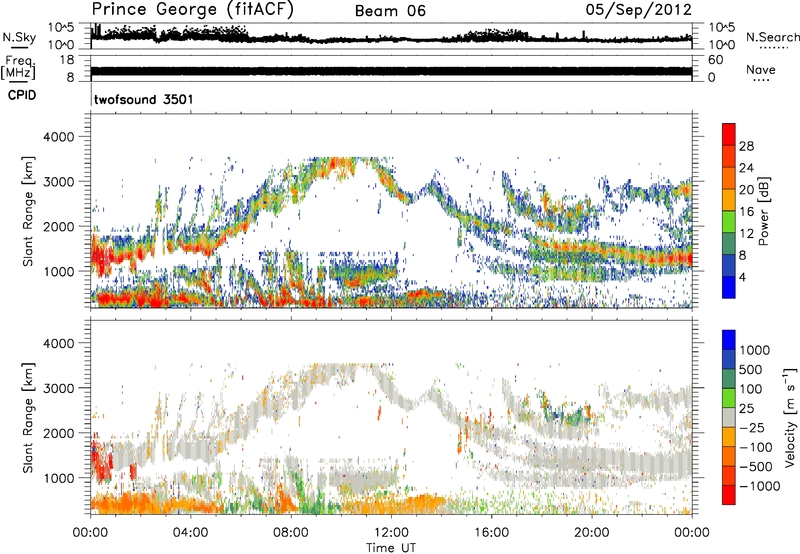
Task: Click the black frequency band in Freq. panel
Action: (x=391, y=71)
